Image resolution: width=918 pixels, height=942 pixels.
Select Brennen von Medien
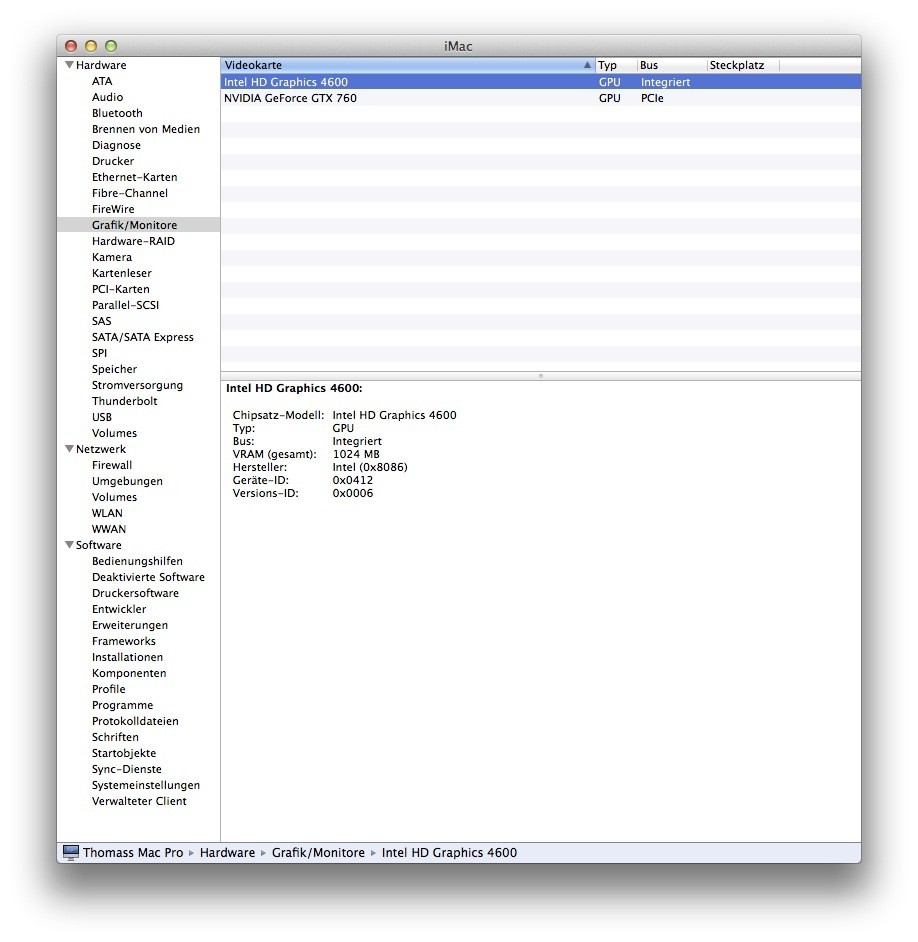click(x=146, y=129)
